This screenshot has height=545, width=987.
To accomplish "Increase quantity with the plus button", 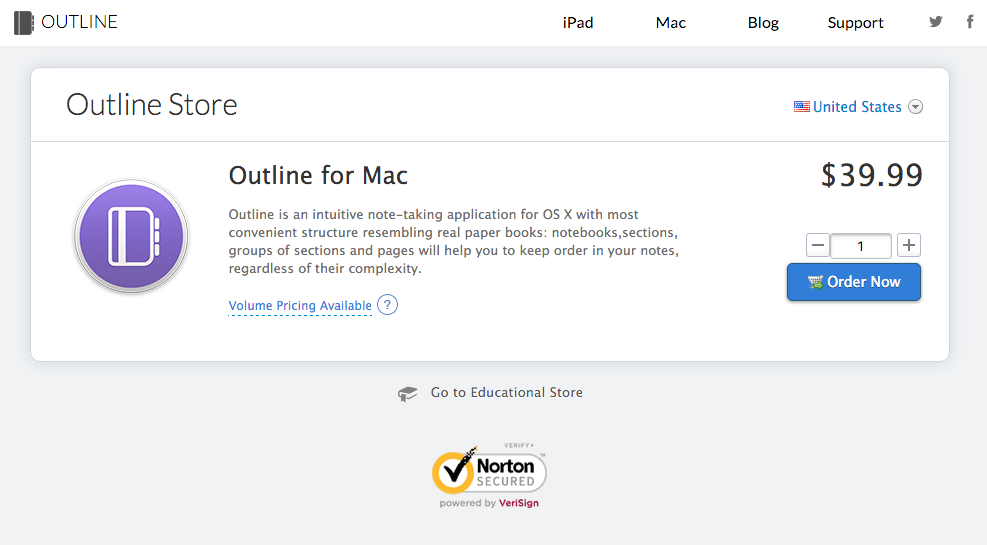I will 908,245.
